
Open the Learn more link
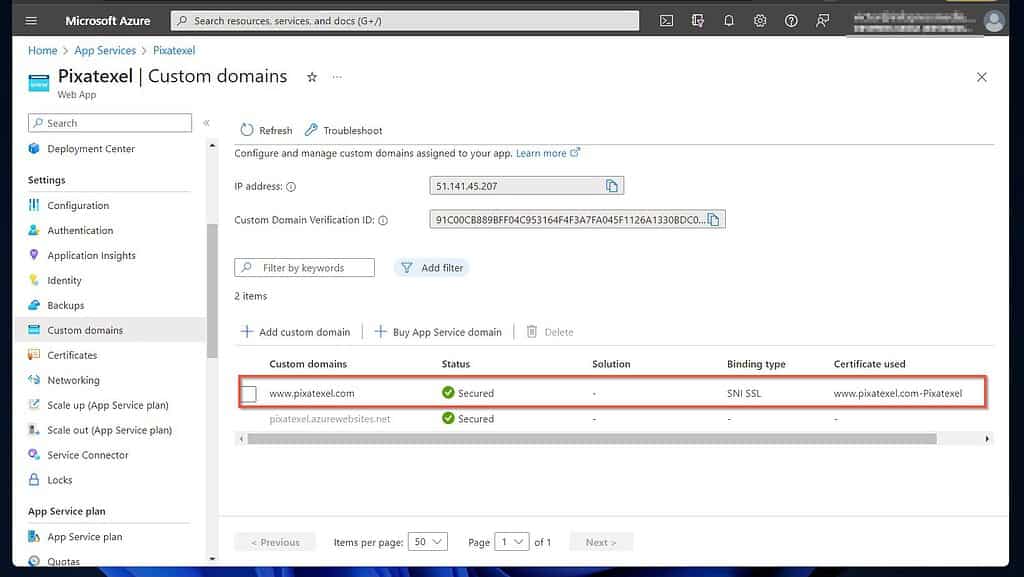(547, 153)
